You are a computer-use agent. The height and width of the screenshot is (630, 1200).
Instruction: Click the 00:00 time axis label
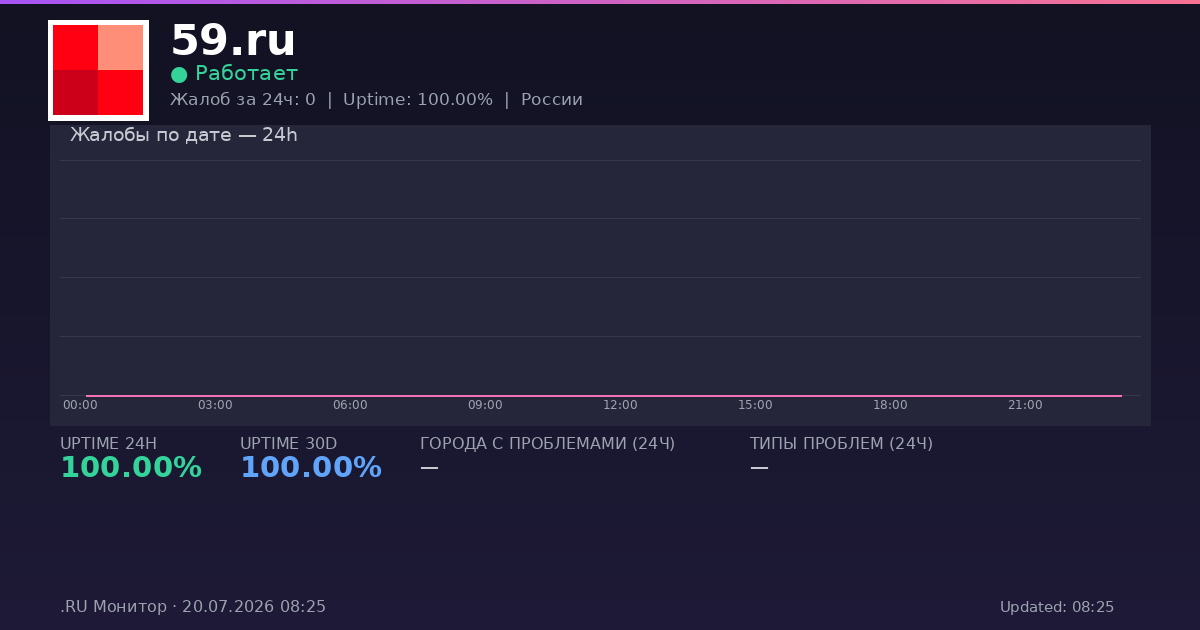pyautogui.click(x=80, y=405)
